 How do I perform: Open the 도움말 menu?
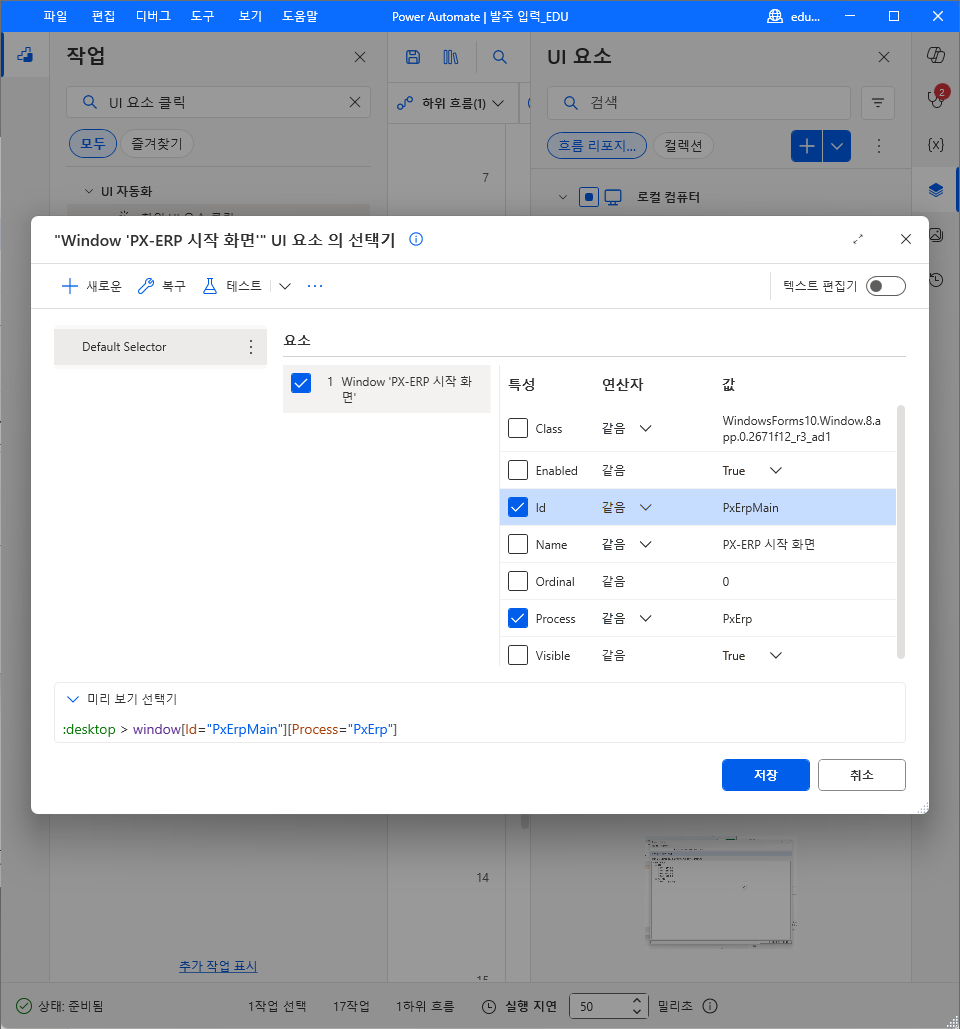[x=300, y=16]
